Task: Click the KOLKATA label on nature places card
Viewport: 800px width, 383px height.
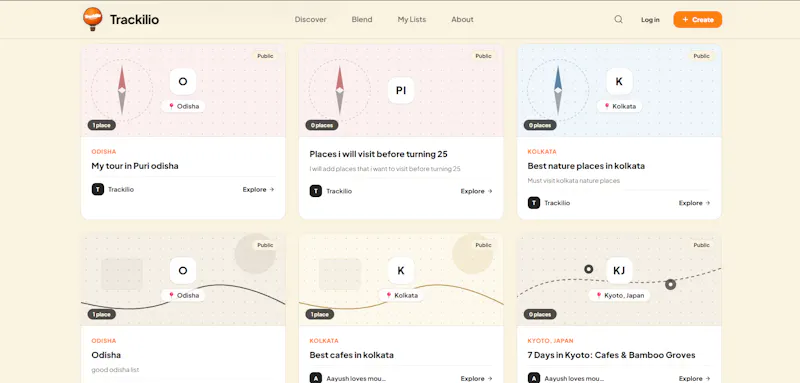Action: tap(542, 151)
